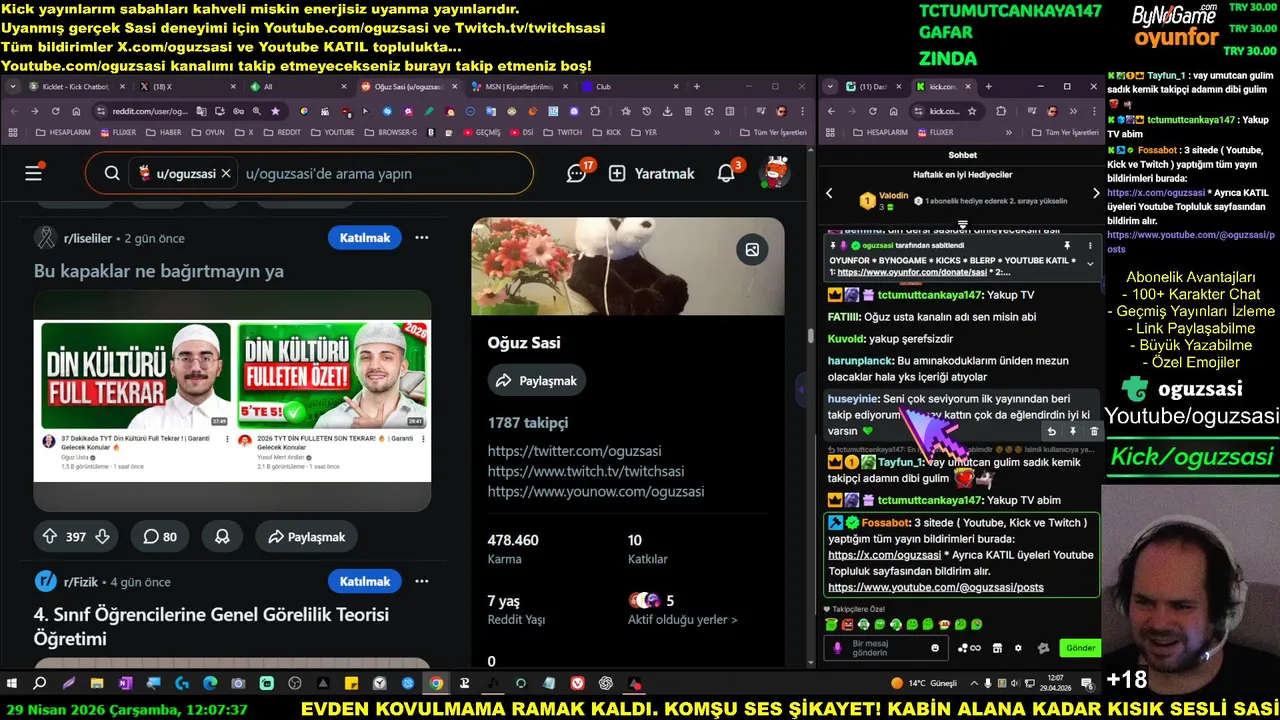This screenshot has width=1280, height=720.
Task: Open tab search dropdown in Kick window
Action: click(x=829, y=87)
